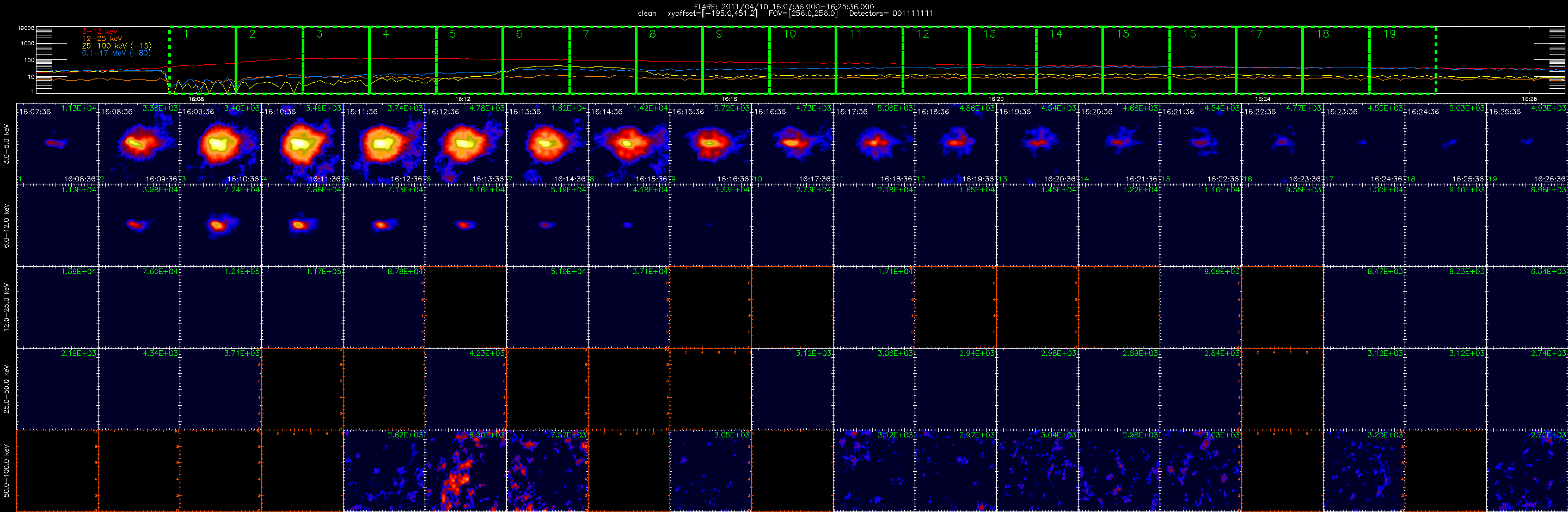
Task: Choose time interval 8 in the lightcurve
Action: (670, 60)
